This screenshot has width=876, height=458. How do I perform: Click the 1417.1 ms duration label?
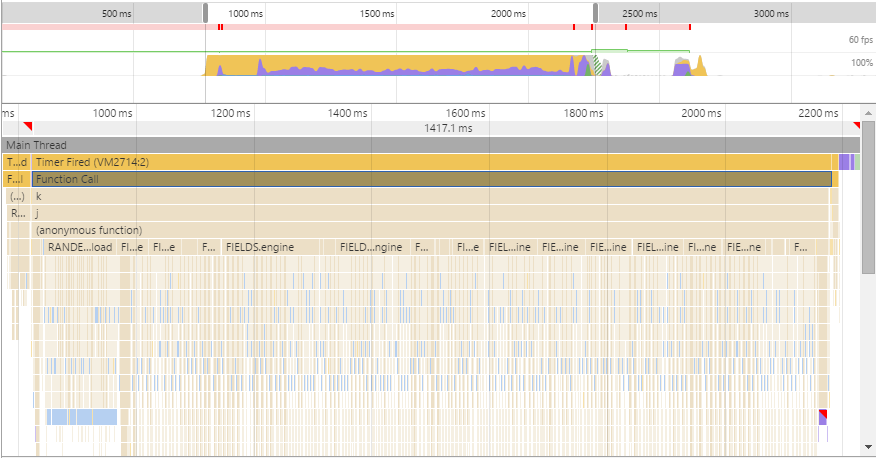click(x=448, y=128)
